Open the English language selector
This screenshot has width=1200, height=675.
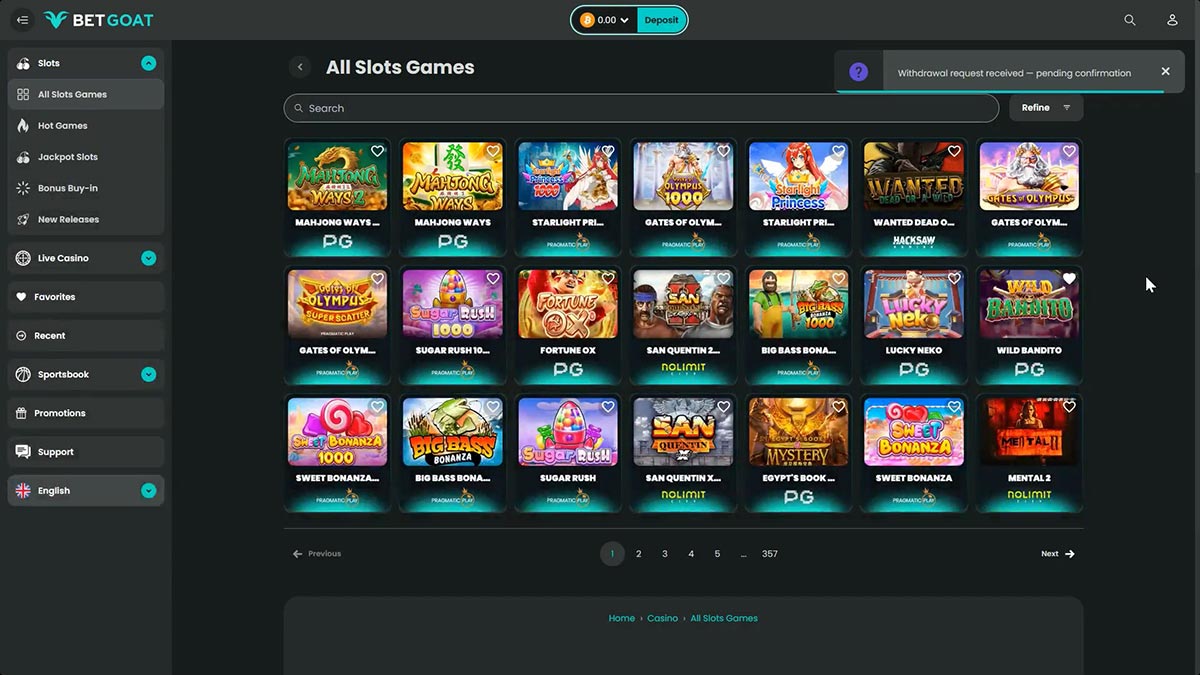[x=86, y=491]
